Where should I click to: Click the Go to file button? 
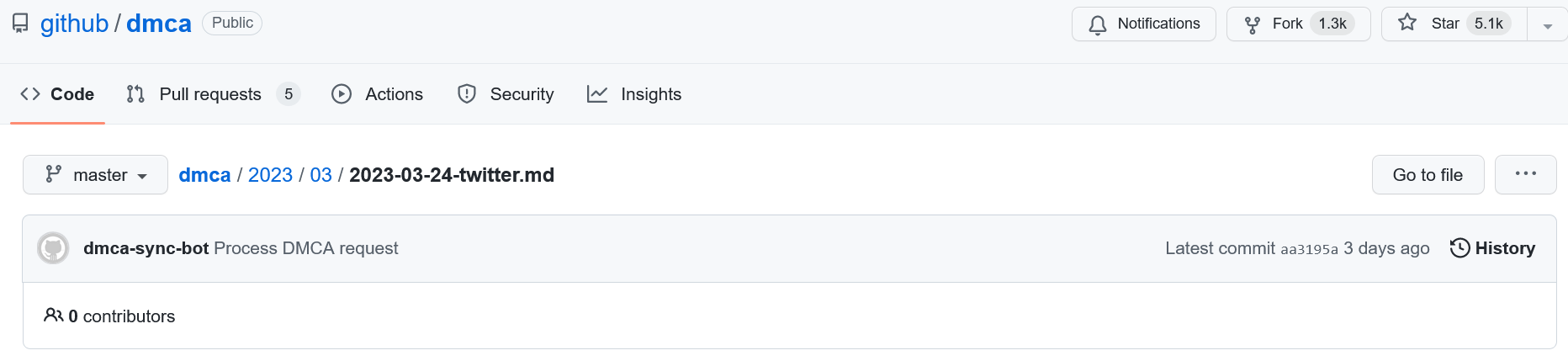pos(1428,174)
